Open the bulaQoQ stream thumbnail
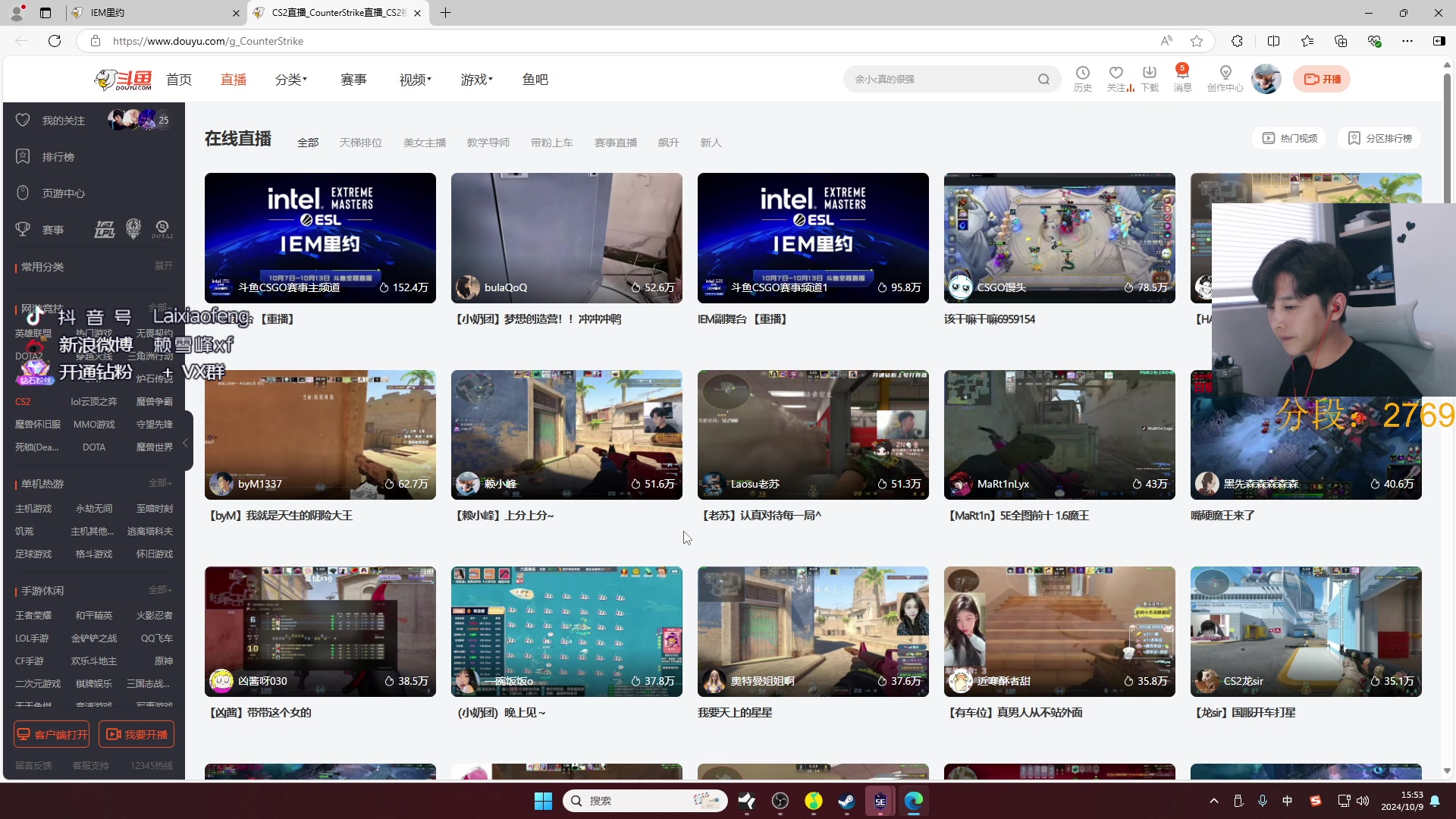The width and height of the screenshot is (1456, 819). point(566,238)
